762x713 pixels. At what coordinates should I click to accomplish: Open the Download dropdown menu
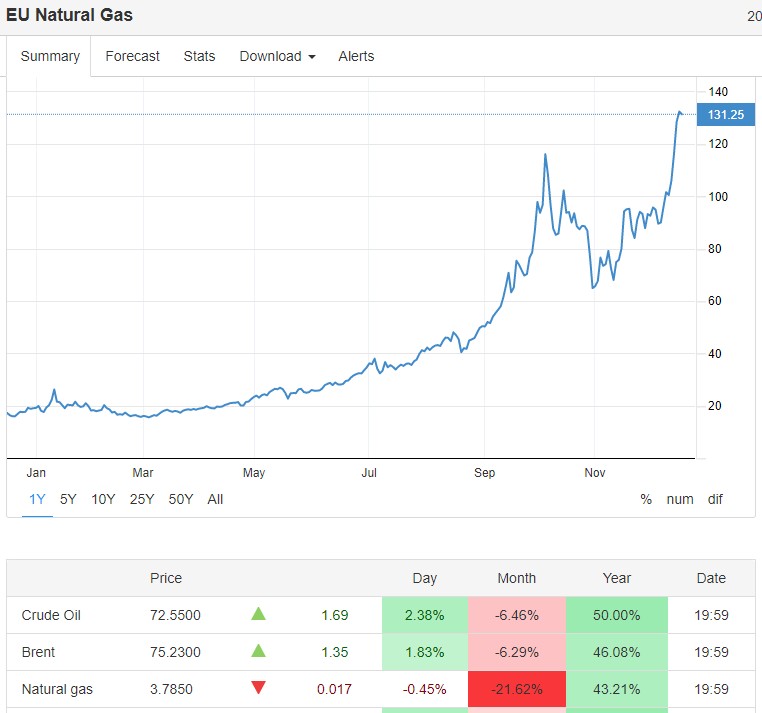(277, 56)
